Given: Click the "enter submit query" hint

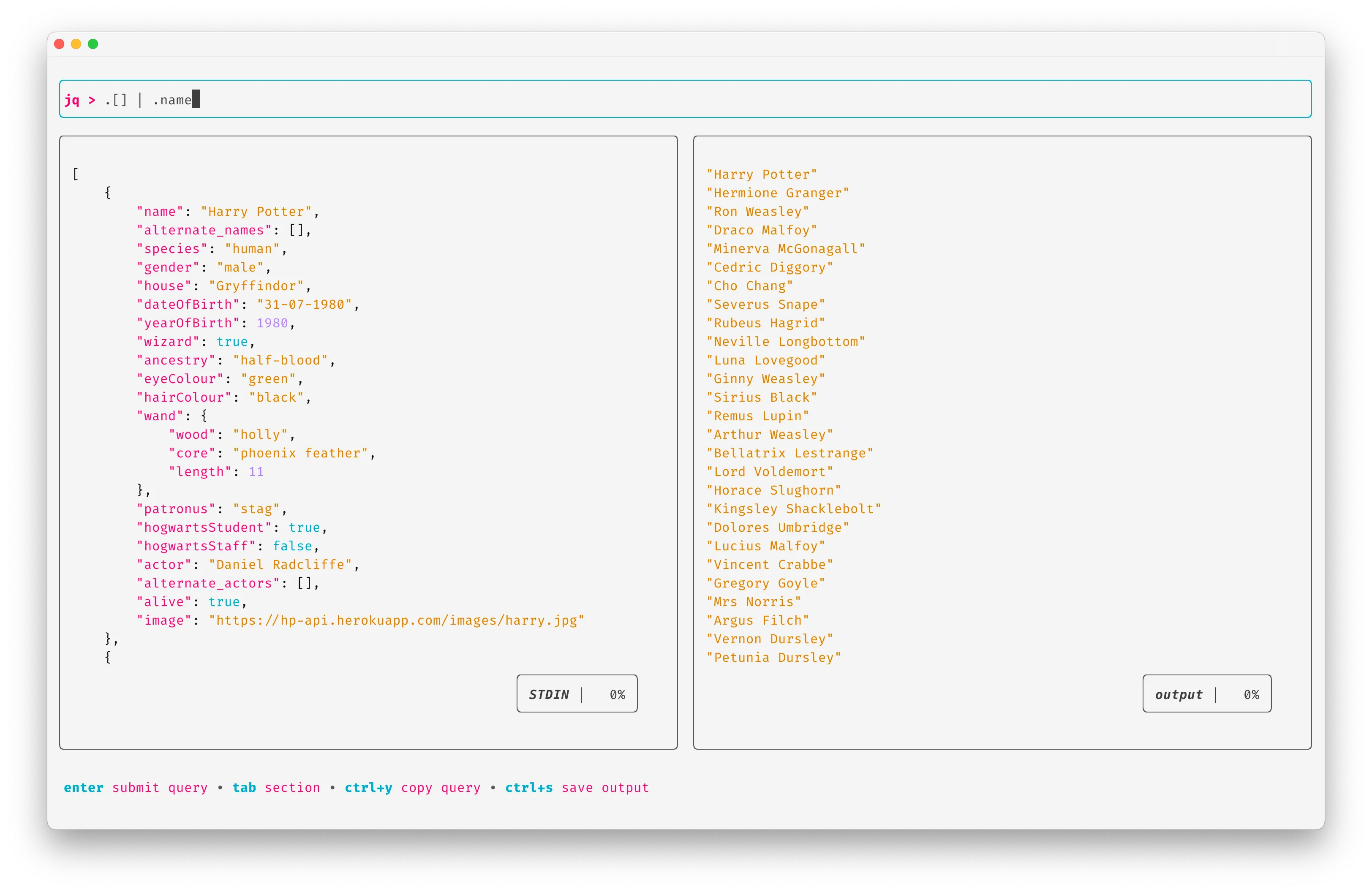Looking at the screenshot, I should [x=136, y=788].
